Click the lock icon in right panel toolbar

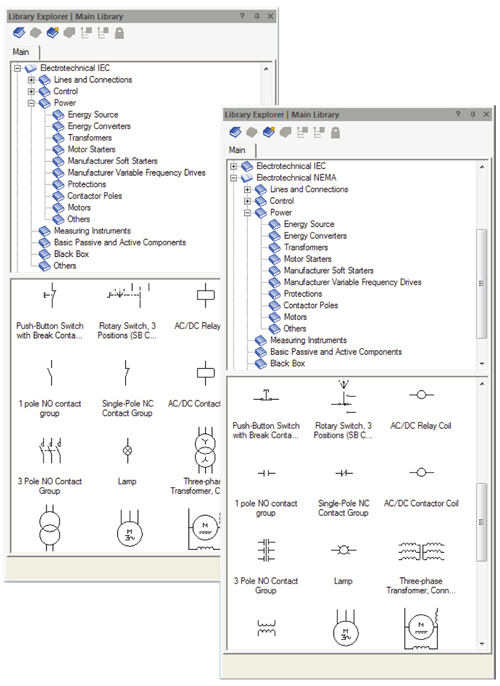(335, 133)
